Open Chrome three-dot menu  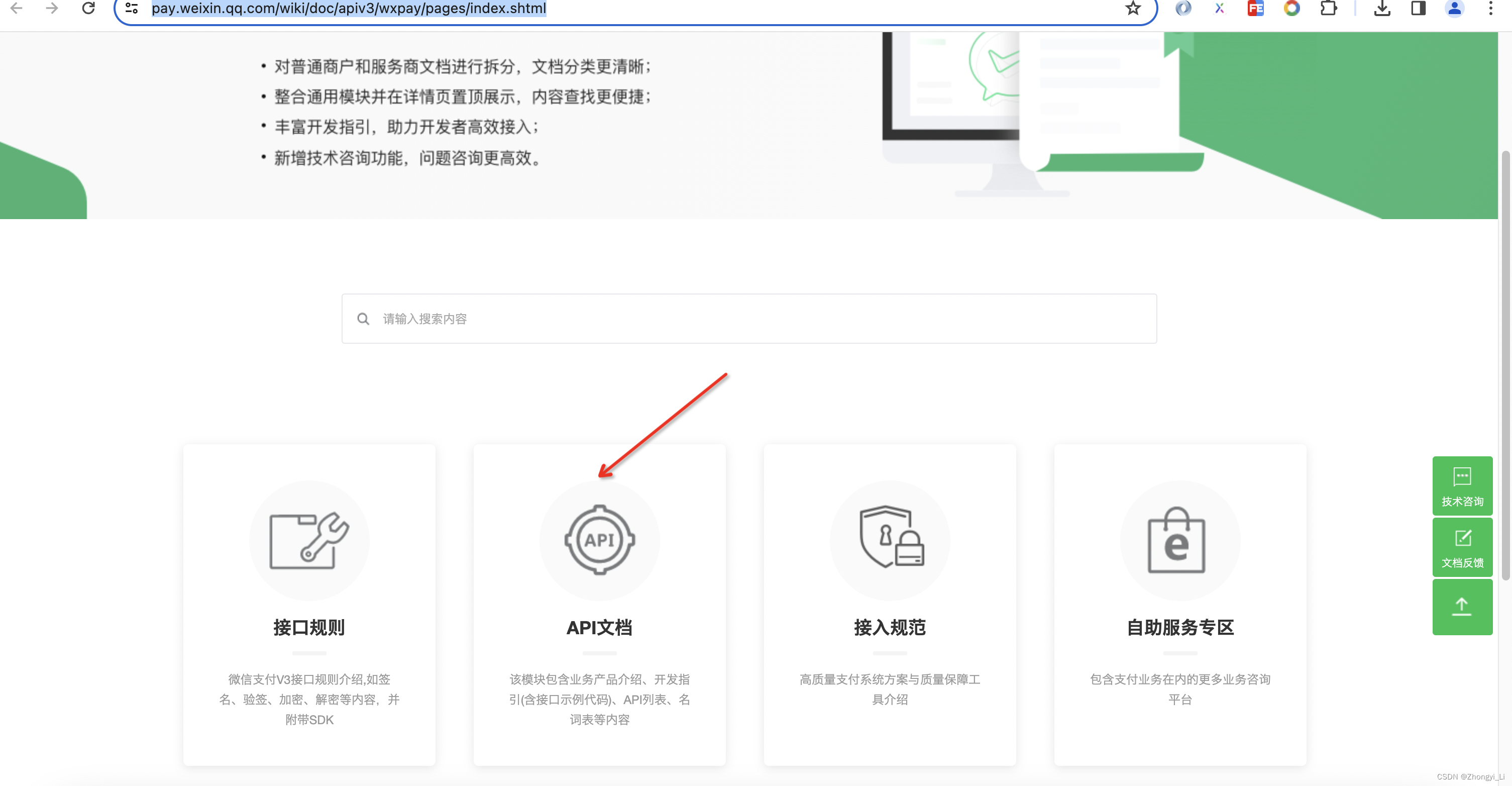(x=1490, y=8)
